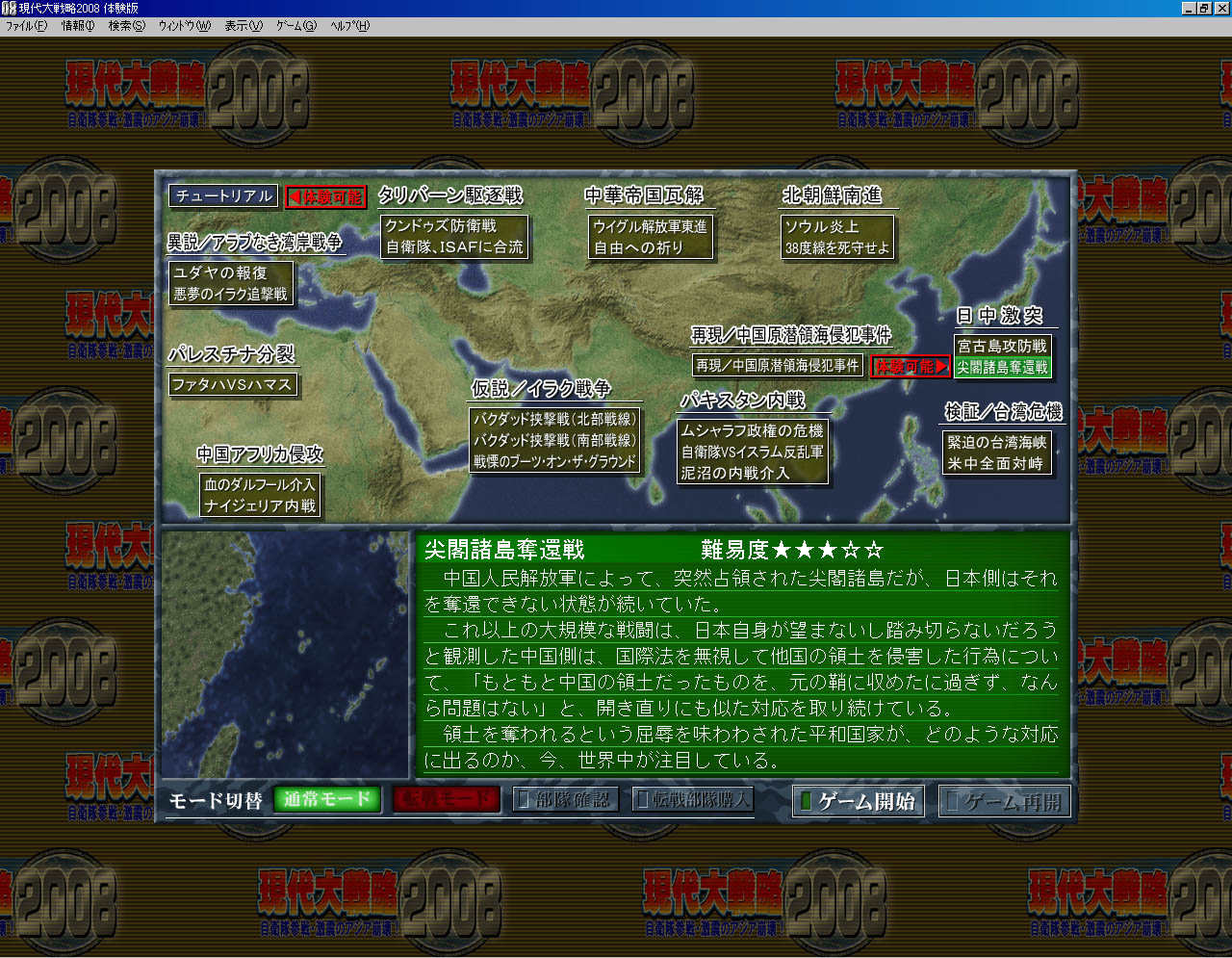Select the ユダヤの報復 scenario
The width and height of the screenshot is (1232, 958).
220,273
